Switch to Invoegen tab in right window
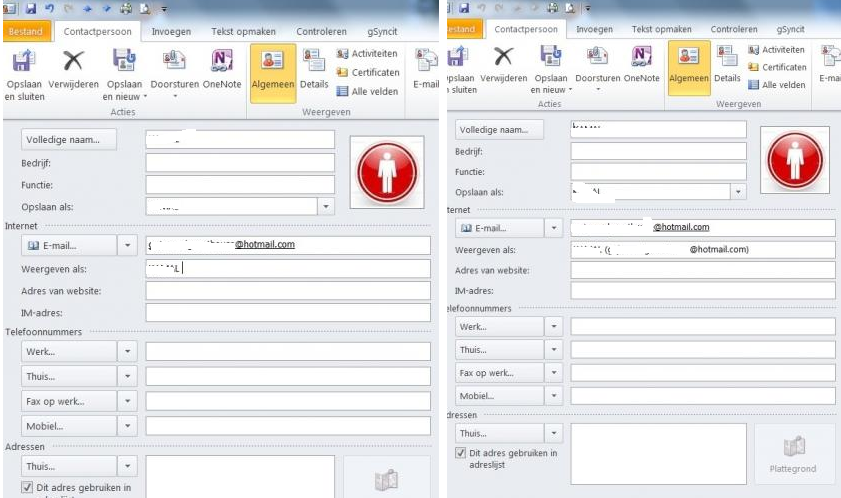The image size is (841, 498). [594, 30]
